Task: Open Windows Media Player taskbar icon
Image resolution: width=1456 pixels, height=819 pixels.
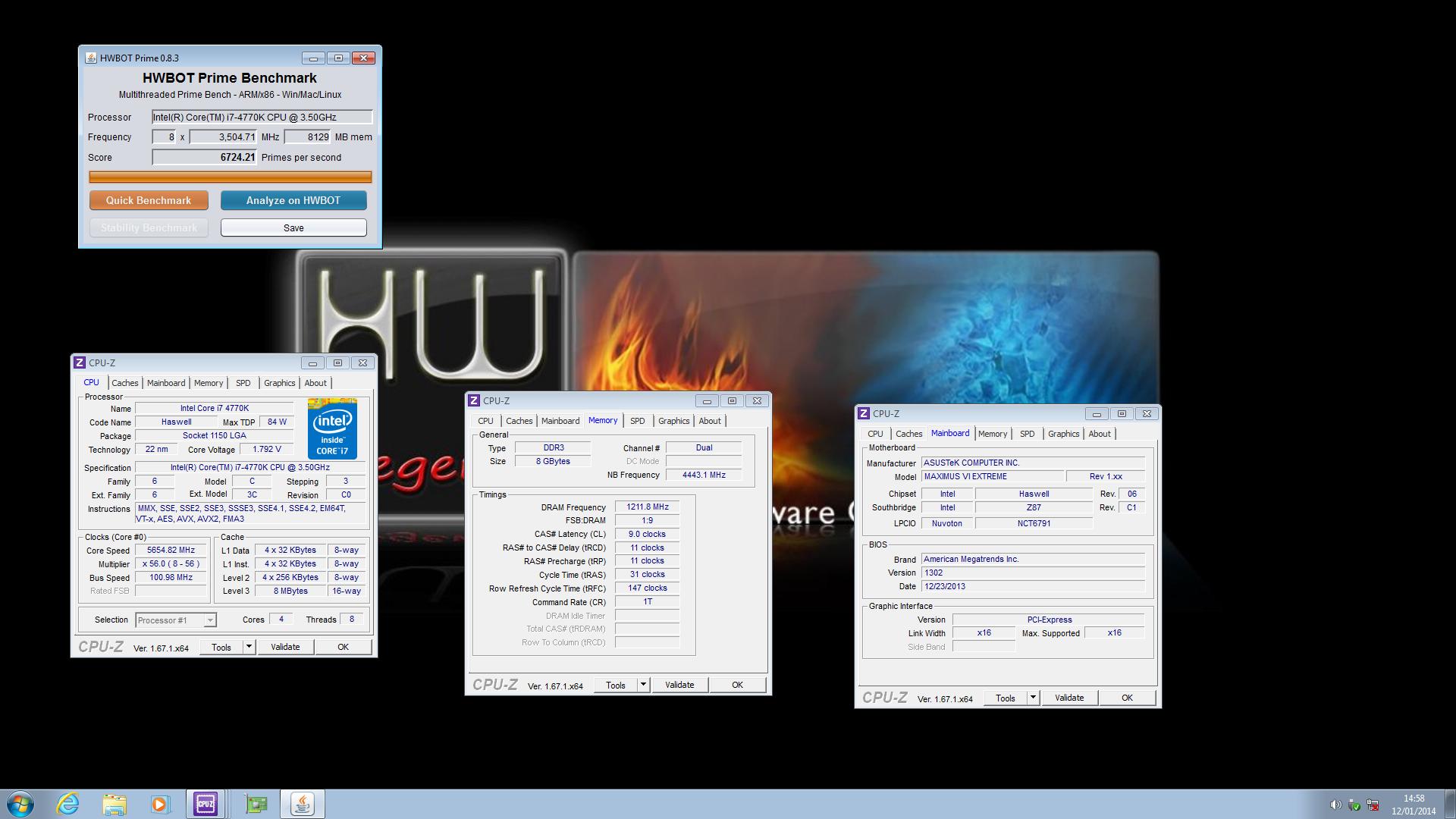Action: click(159, 804)
